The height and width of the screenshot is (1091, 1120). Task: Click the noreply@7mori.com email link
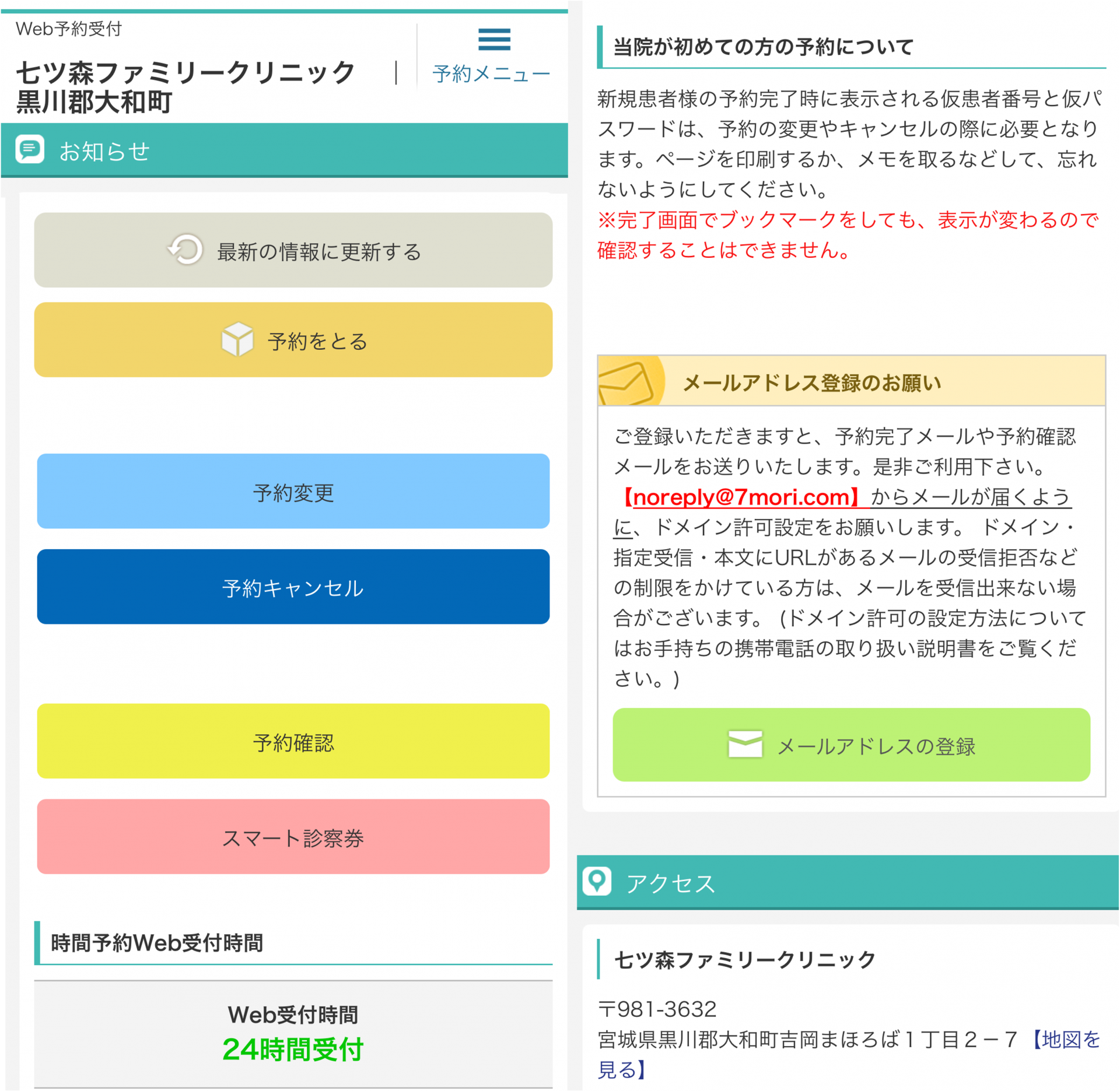741,497
